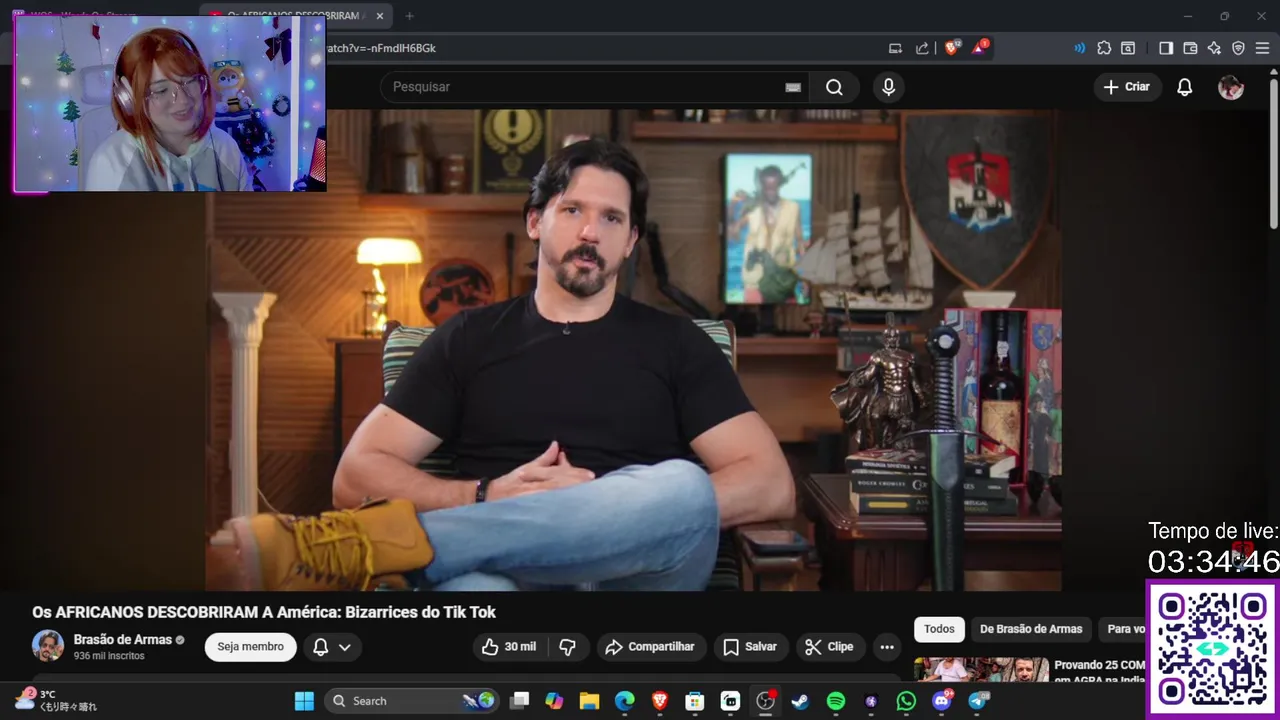Open the on-screen keyboard in the search box

[x=793, y=87]
